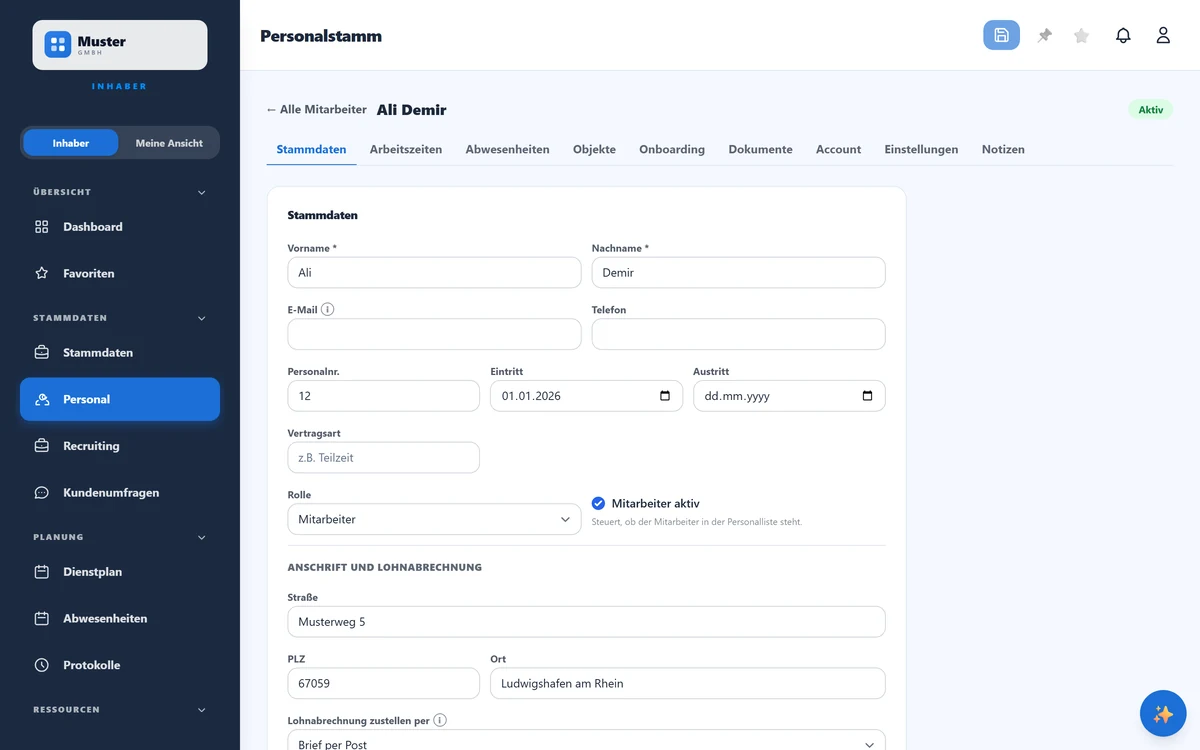Screen dimensions: 1200x750
Task: Click the Recruiting briefcase icon
Action: point(42,446)
